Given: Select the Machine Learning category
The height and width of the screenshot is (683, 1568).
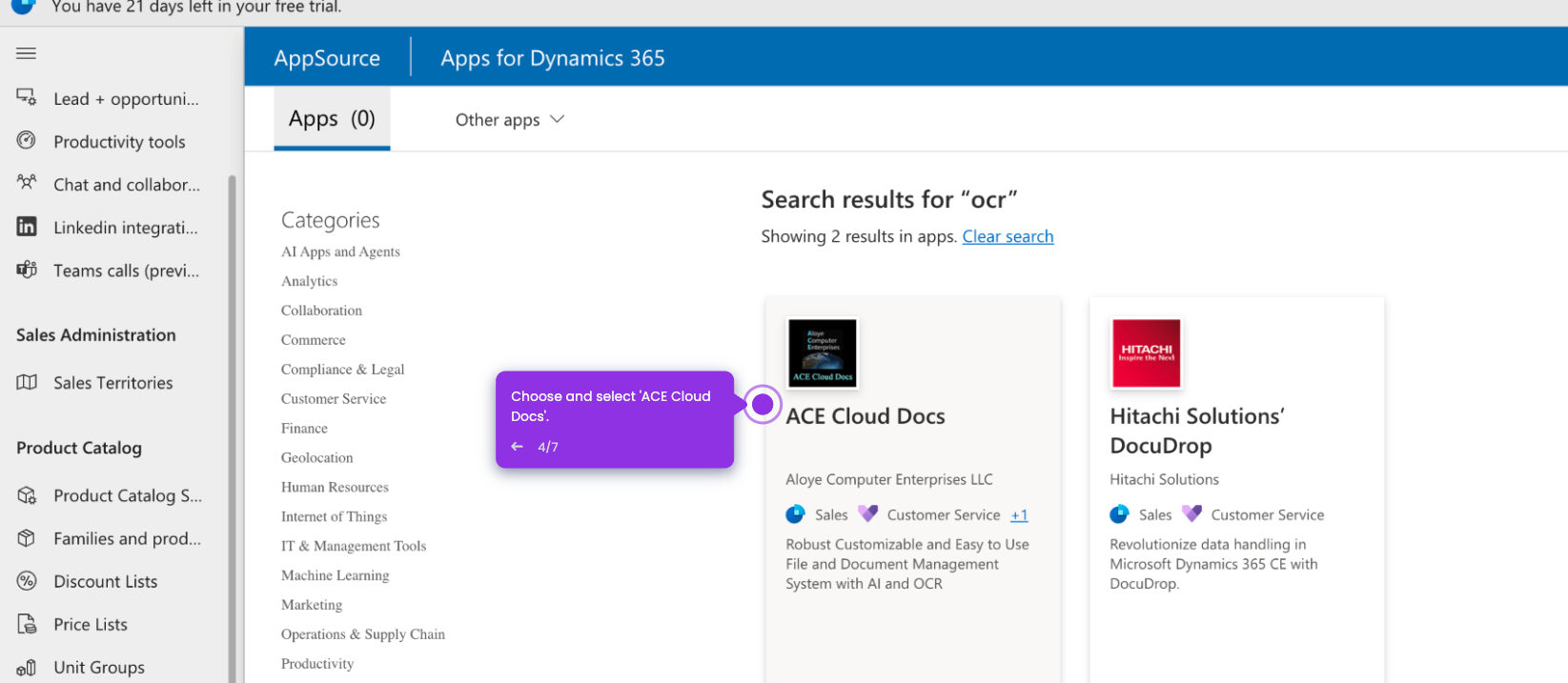Looking at the screenshot, I should click(x=335, y=575).
